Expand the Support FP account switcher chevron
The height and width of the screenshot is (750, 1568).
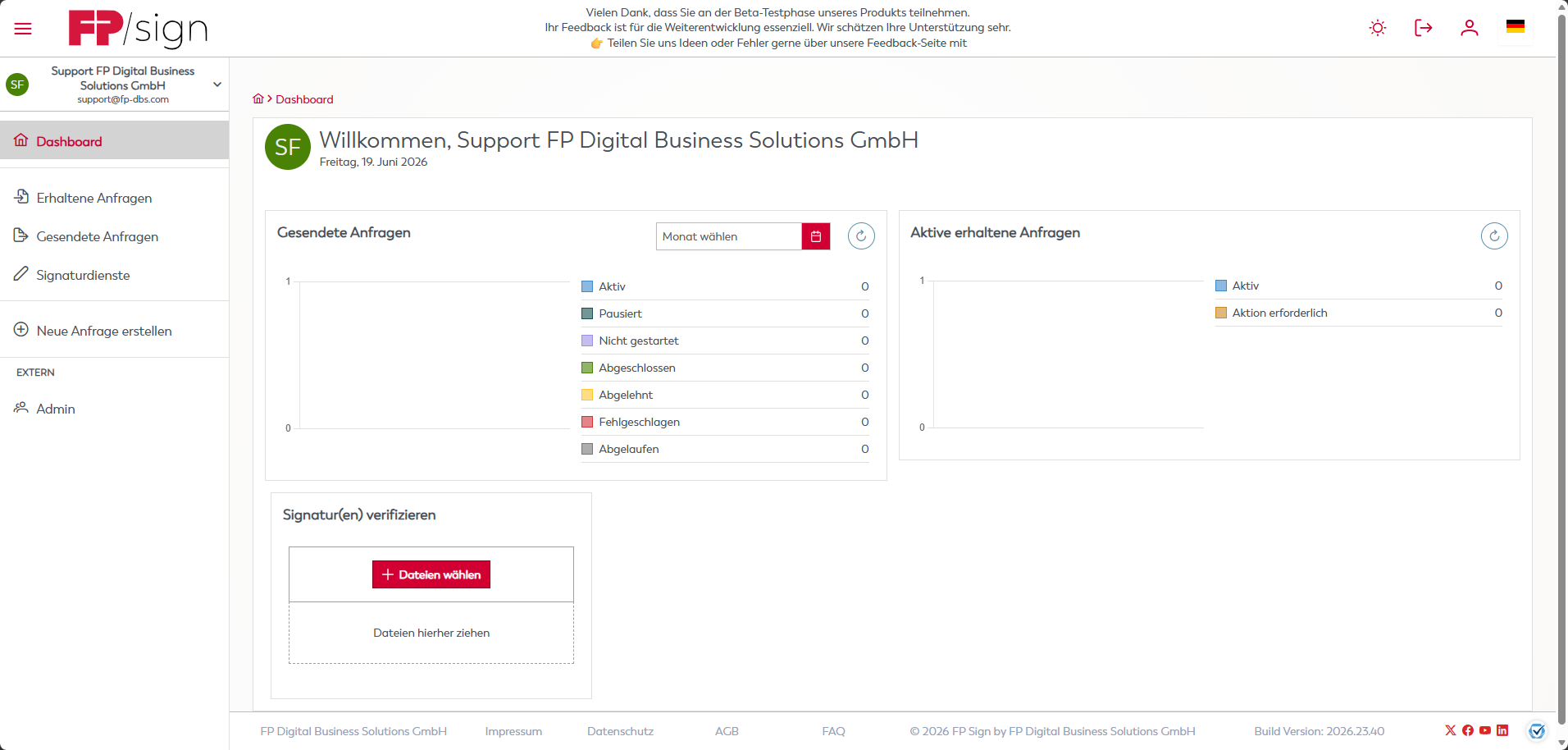(217, 85)
